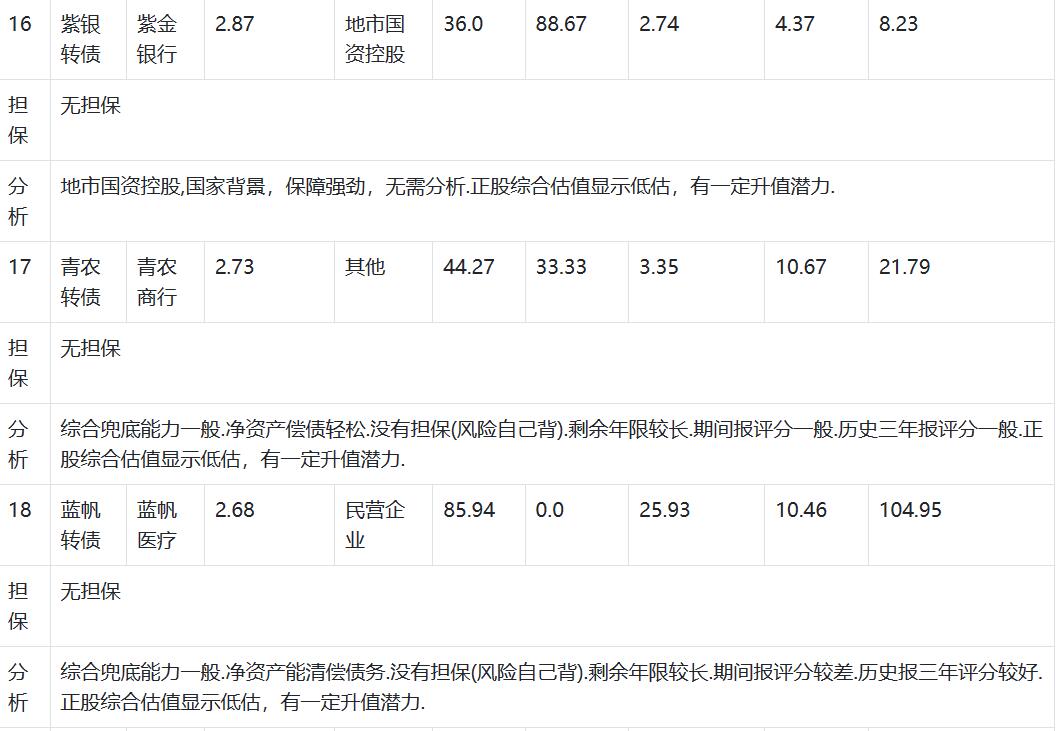Screen dimensions: 1062x731
Task: Click the 民营企业 ownership cell
Action: 375,525
